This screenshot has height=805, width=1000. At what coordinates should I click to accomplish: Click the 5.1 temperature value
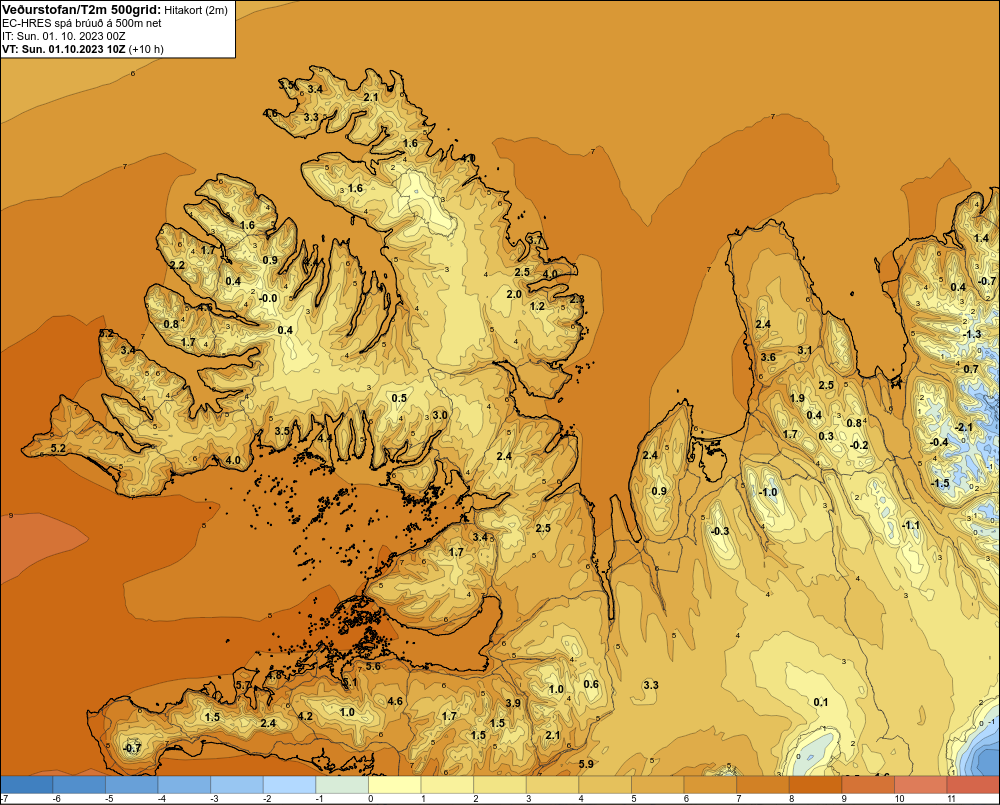coord(350,683)
